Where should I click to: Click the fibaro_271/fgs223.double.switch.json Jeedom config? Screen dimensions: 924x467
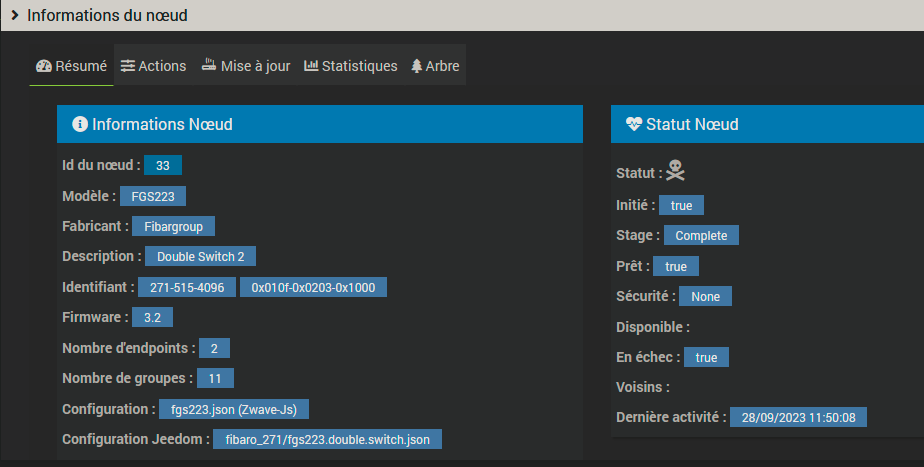coord(327,439)
